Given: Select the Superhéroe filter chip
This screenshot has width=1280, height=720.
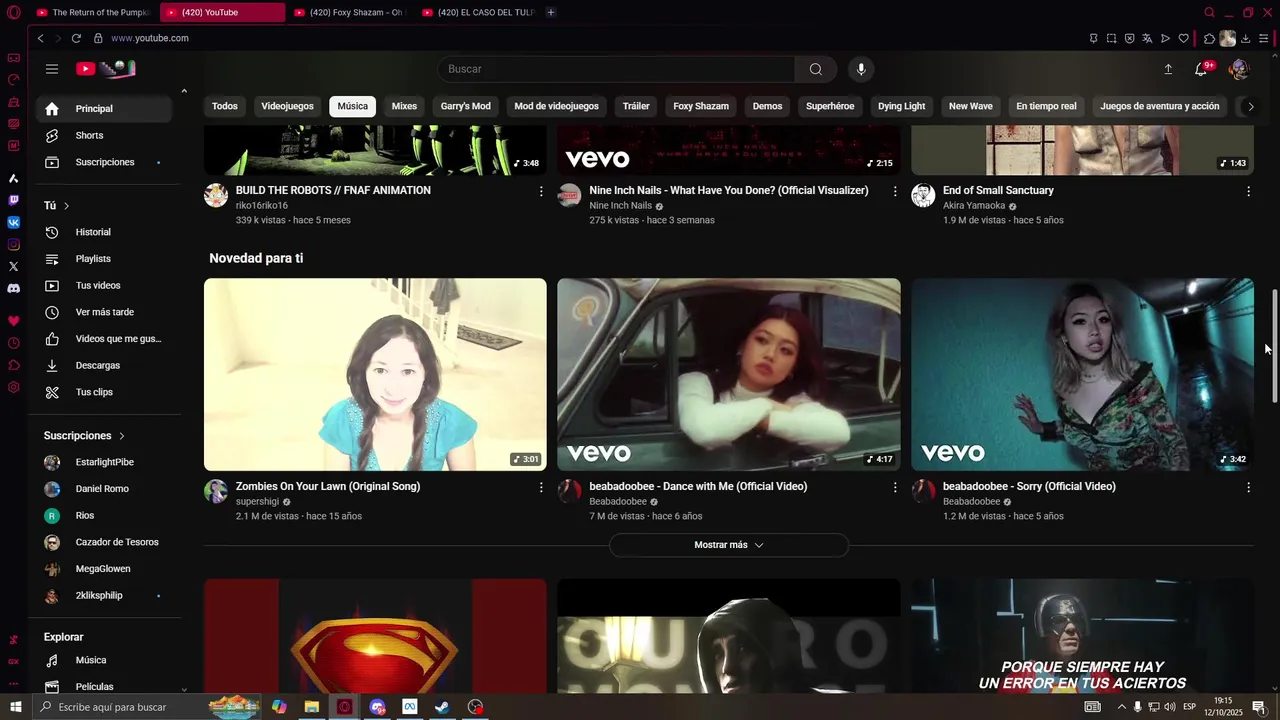Looking at the screenshot, I should [830, 106].
